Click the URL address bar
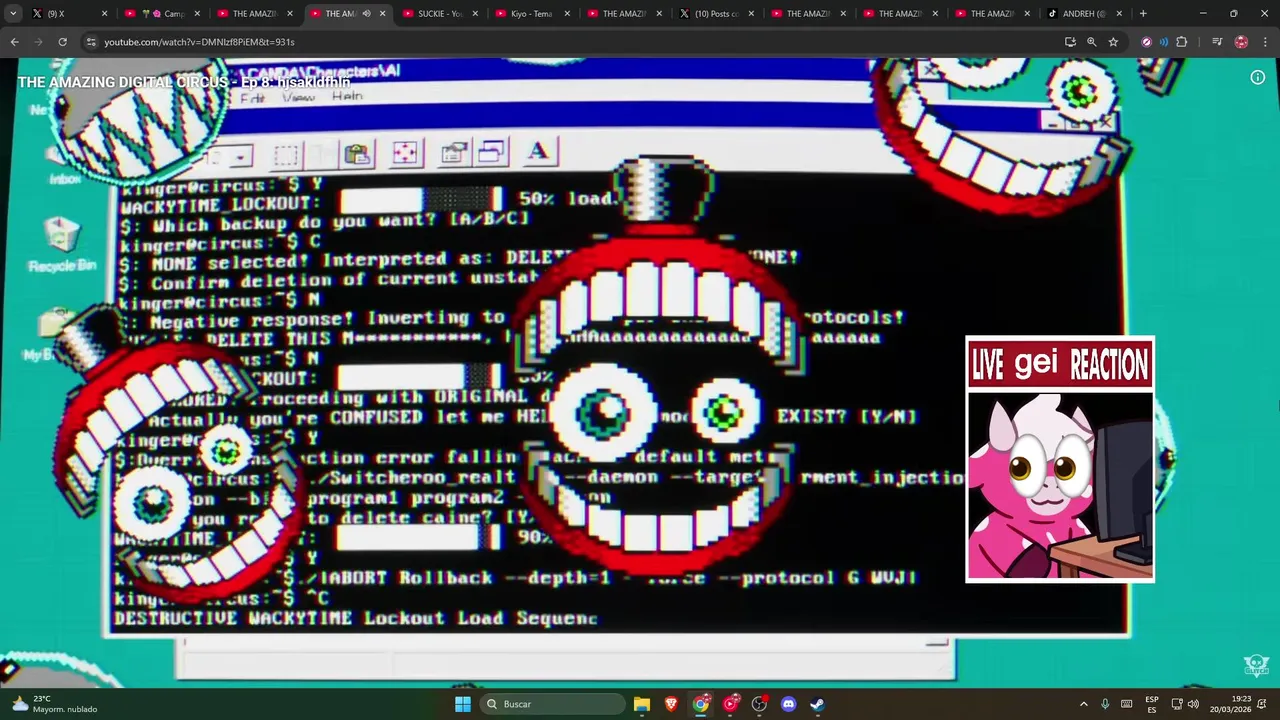Image resolution: width=1280 pixels, height=720 pixels. pyautogui.click(x=570, y=42)
